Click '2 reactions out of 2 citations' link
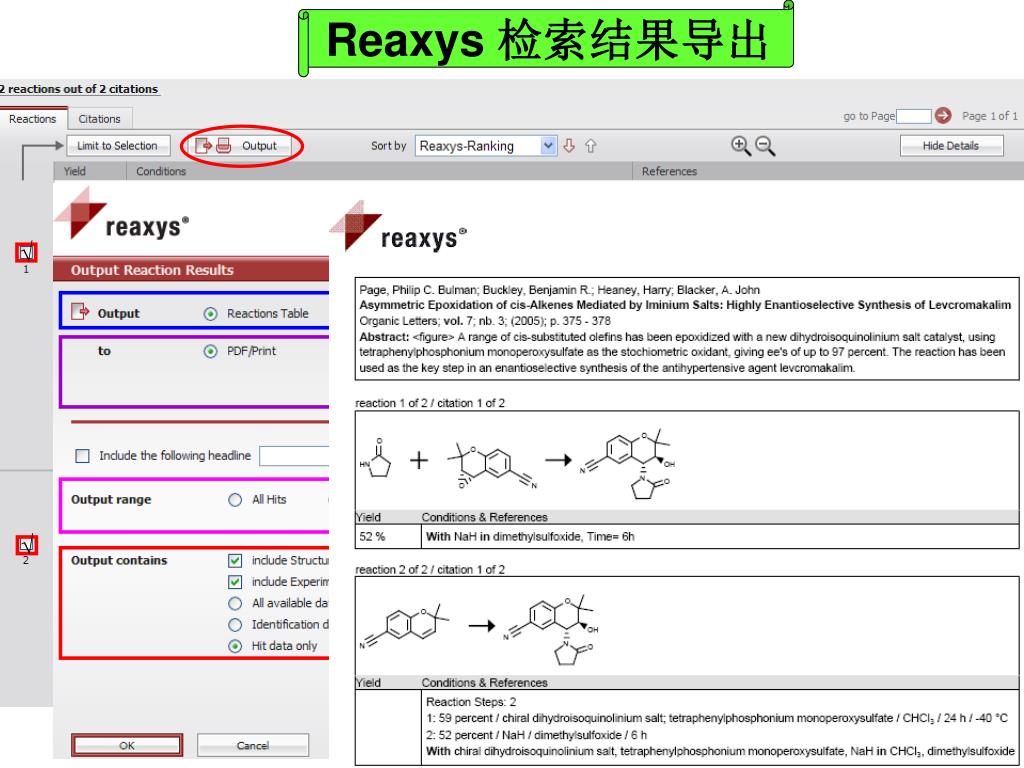This screenshot has height=768, width=1024. click(79, 89)
